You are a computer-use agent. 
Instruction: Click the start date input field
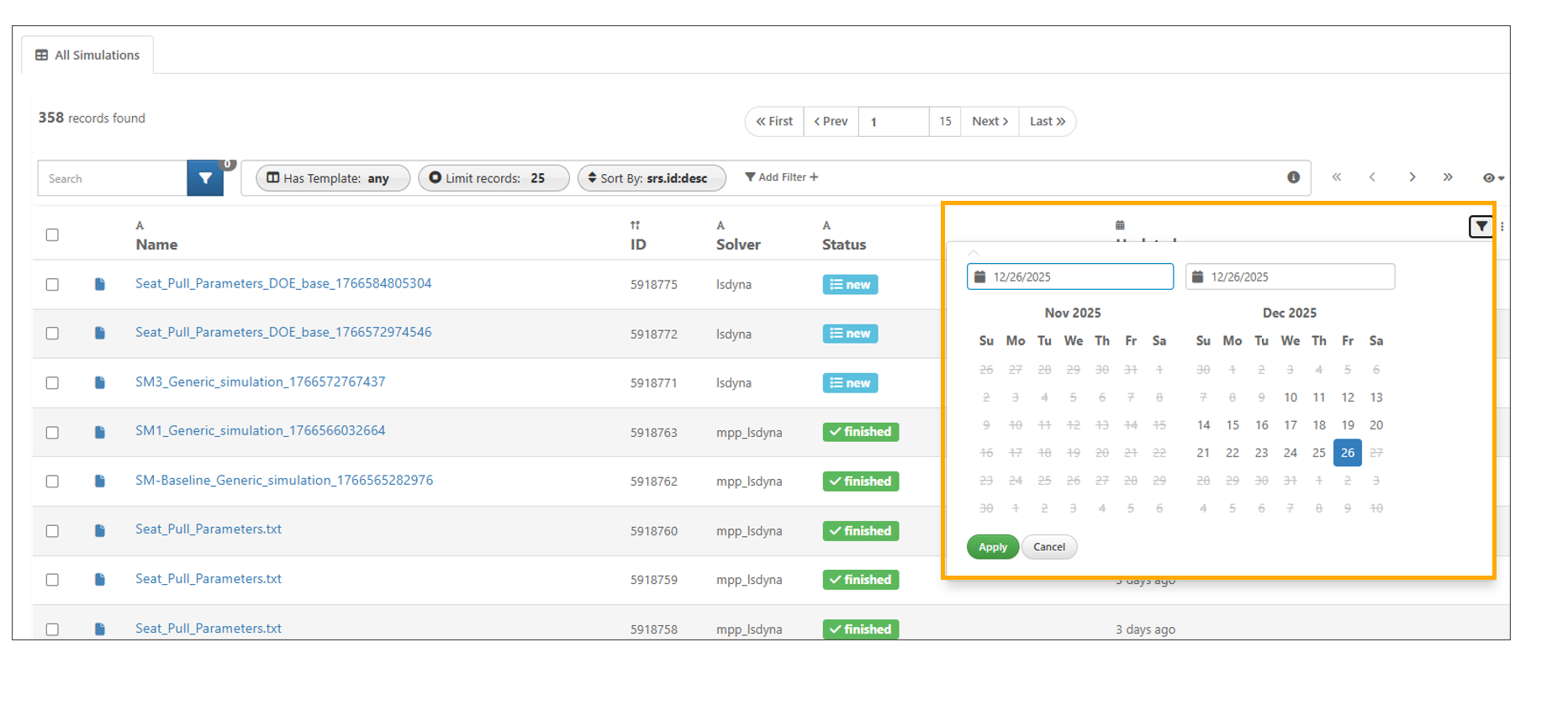(x=1069, y=276)
